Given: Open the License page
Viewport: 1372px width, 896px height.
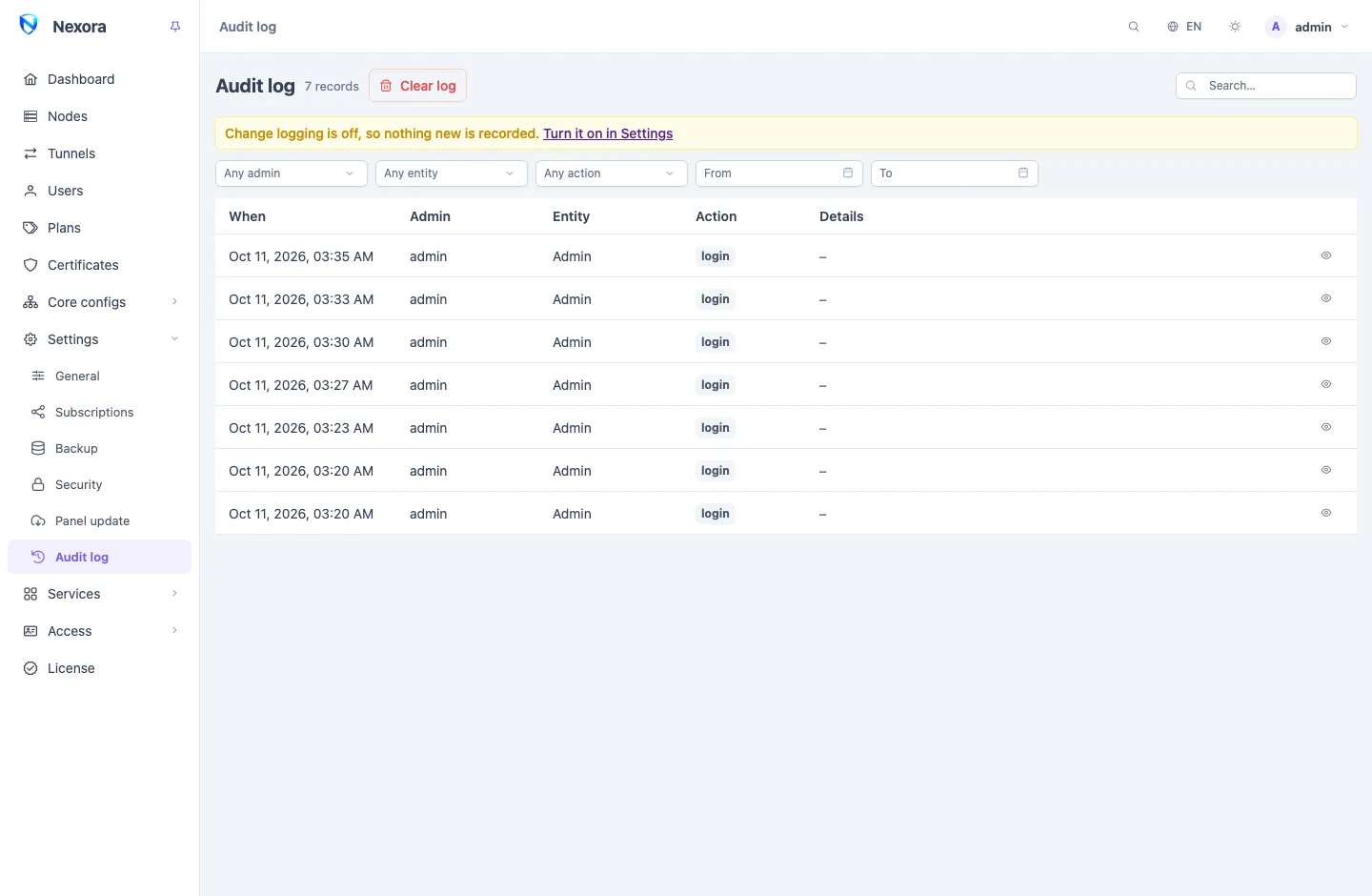Looking at the screenshot, I should tap(100, 668).
